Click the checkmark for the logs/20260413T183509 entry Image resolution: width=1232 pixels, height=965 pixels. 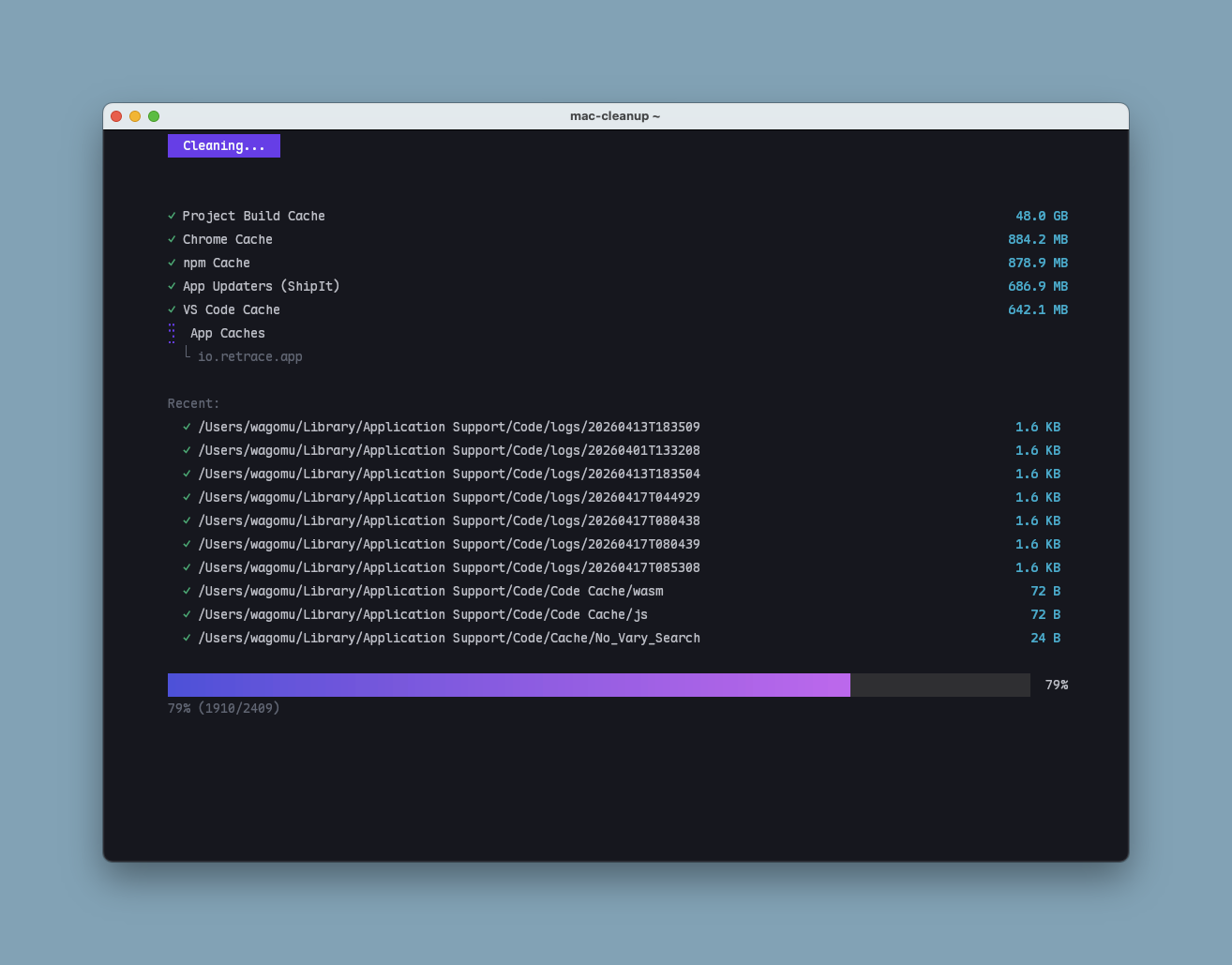(187, 427)
